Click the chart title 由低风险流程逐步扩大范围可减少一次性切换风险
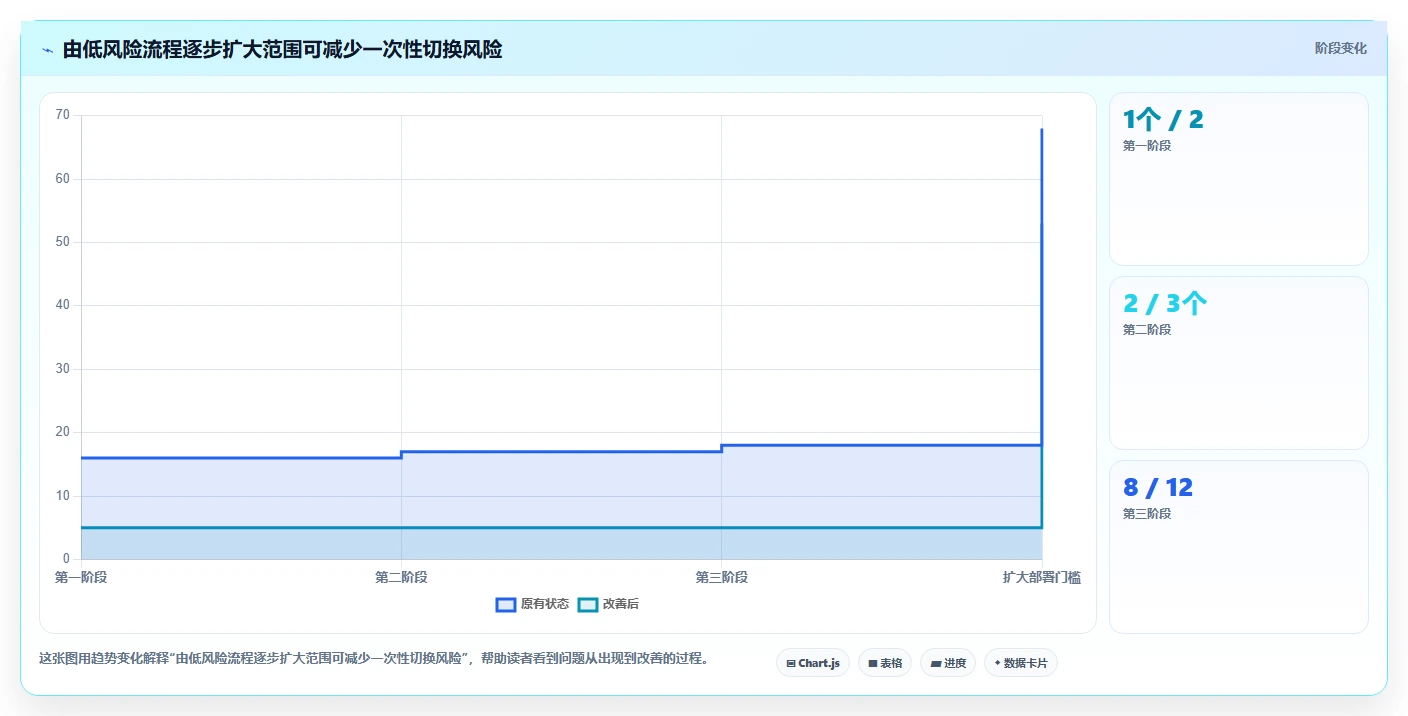The height and width of the screenshot is (716, 1408). [283, 49]
